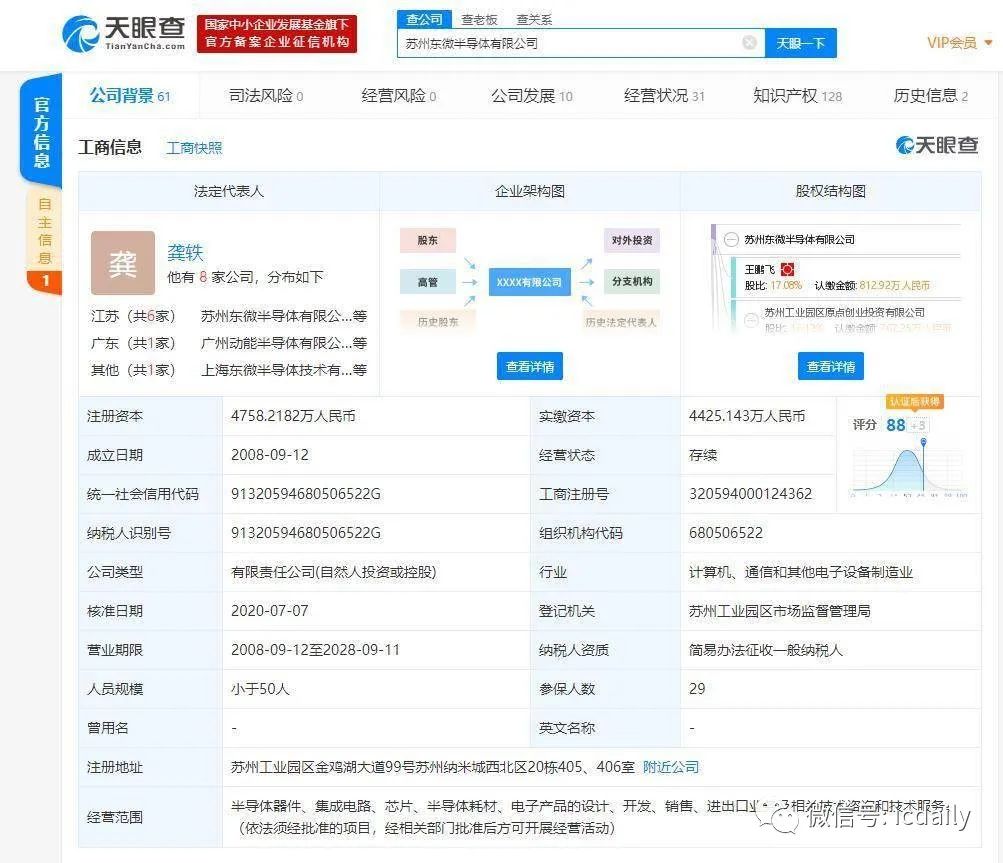Open the 工商快照 link
Viewport: 1003px width, 863px height.
[194, 148]
